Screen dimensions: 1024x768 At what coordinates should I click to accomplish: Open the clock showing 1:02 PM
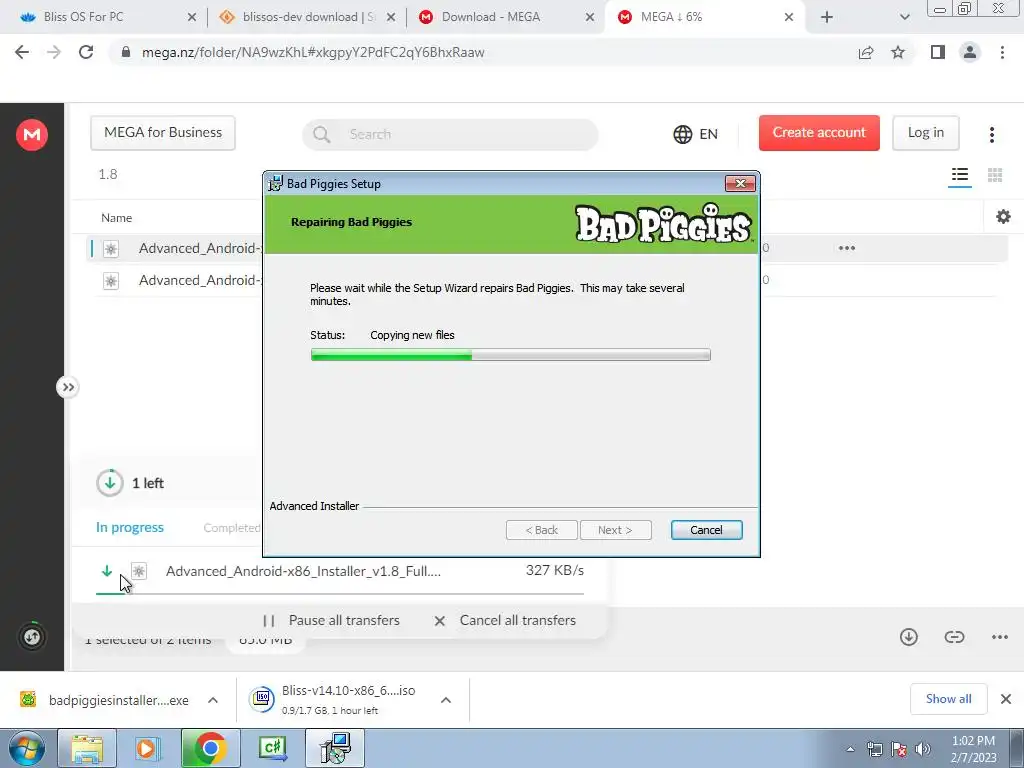point(974,749)
